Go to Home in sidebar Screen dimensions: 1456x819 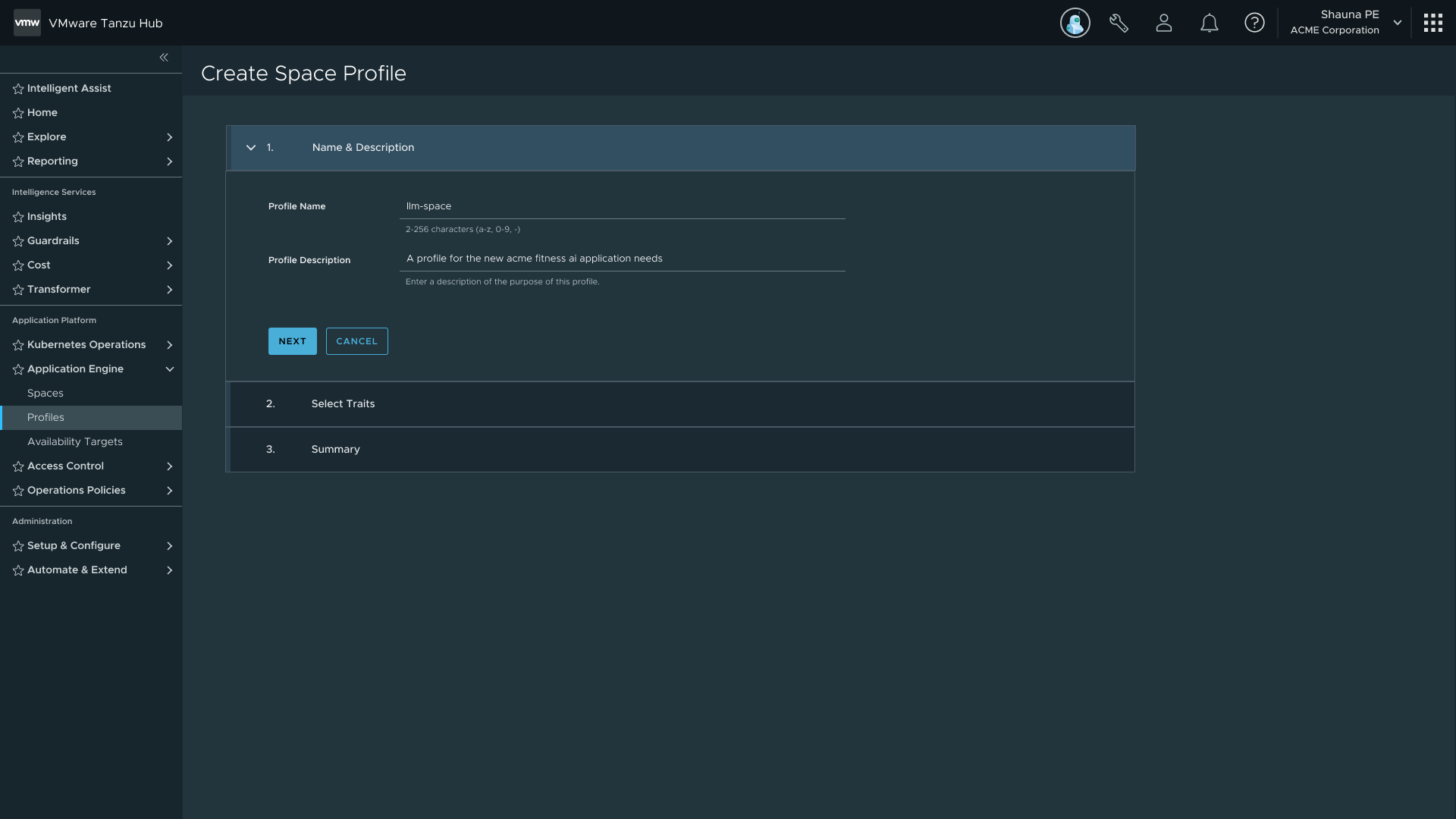(x=42, y=113)
